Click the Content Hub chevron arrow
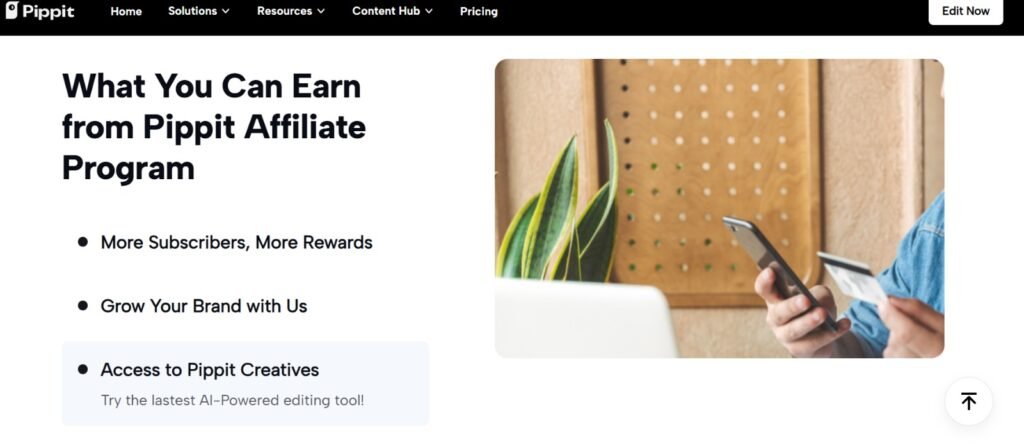 click(429, 12)
